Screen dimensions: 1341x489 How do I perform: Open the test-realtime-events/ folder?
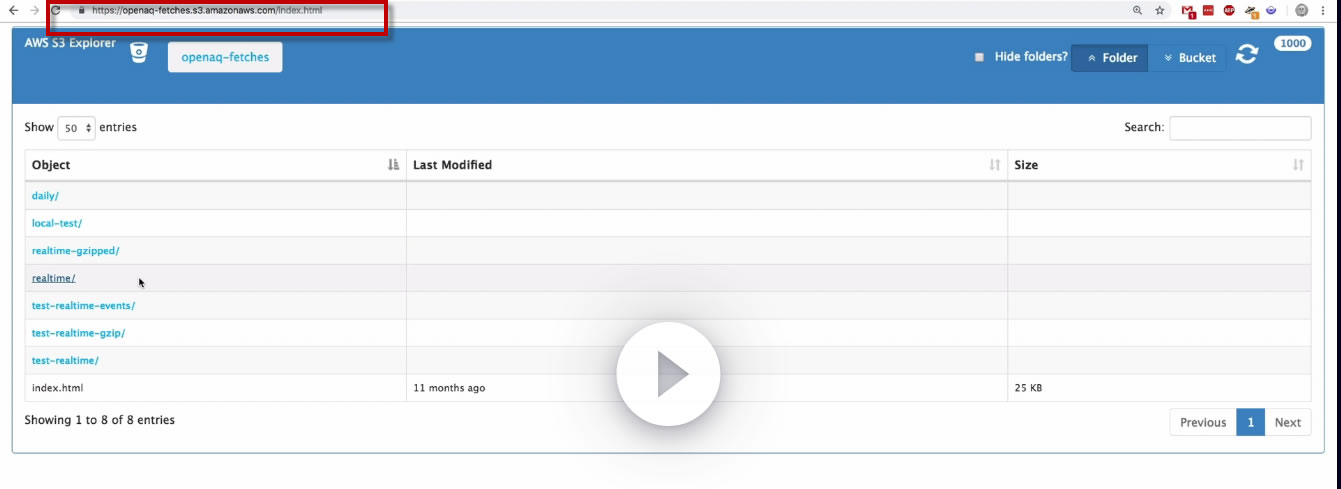coord(83,306)
